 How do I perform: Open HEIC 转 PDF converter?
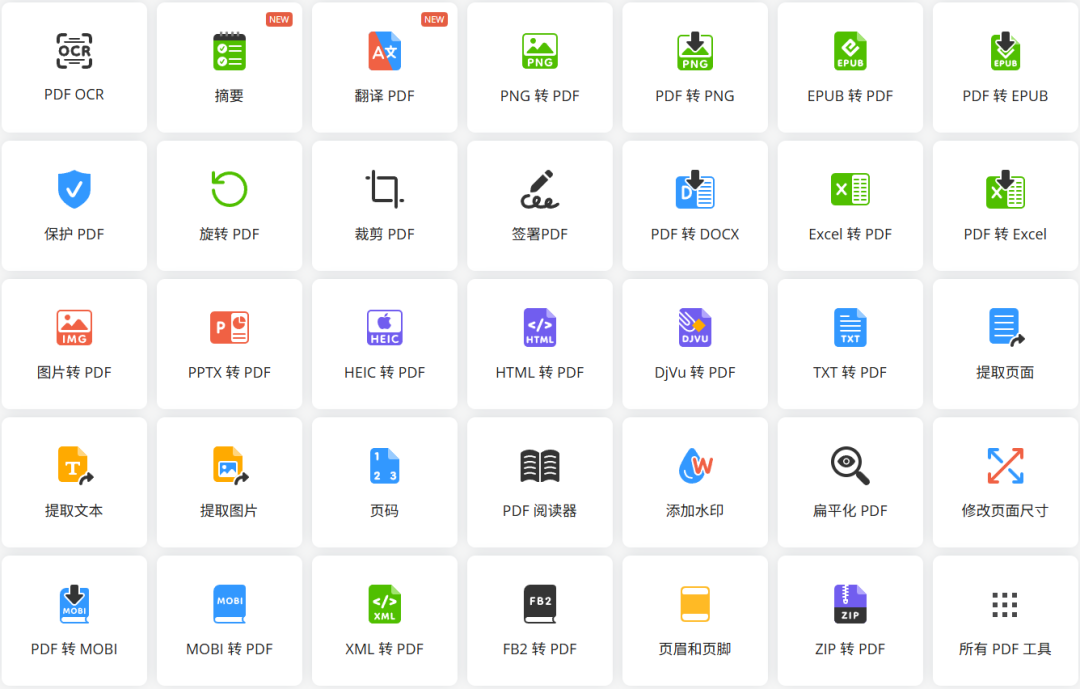(384, 344)
